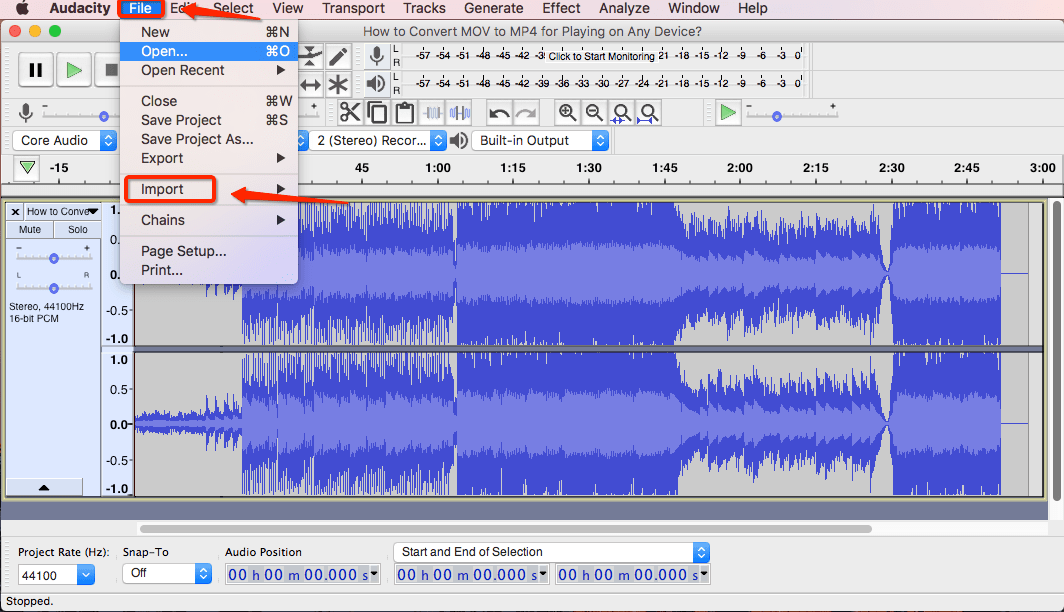The height and width of the screenshot is (612, 1064).
Task: Expand the Open Recent submenu
Action: click(x=209, y=71)
